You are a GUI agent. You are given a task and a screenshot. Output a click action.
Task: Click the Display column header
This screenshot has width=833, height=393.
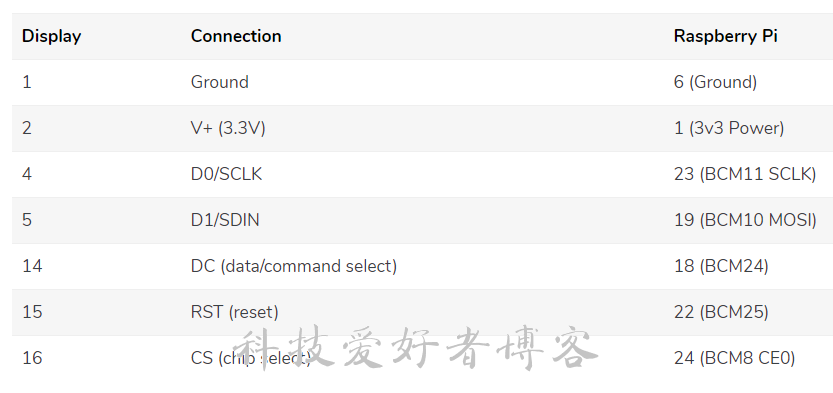tap(52, 36)
